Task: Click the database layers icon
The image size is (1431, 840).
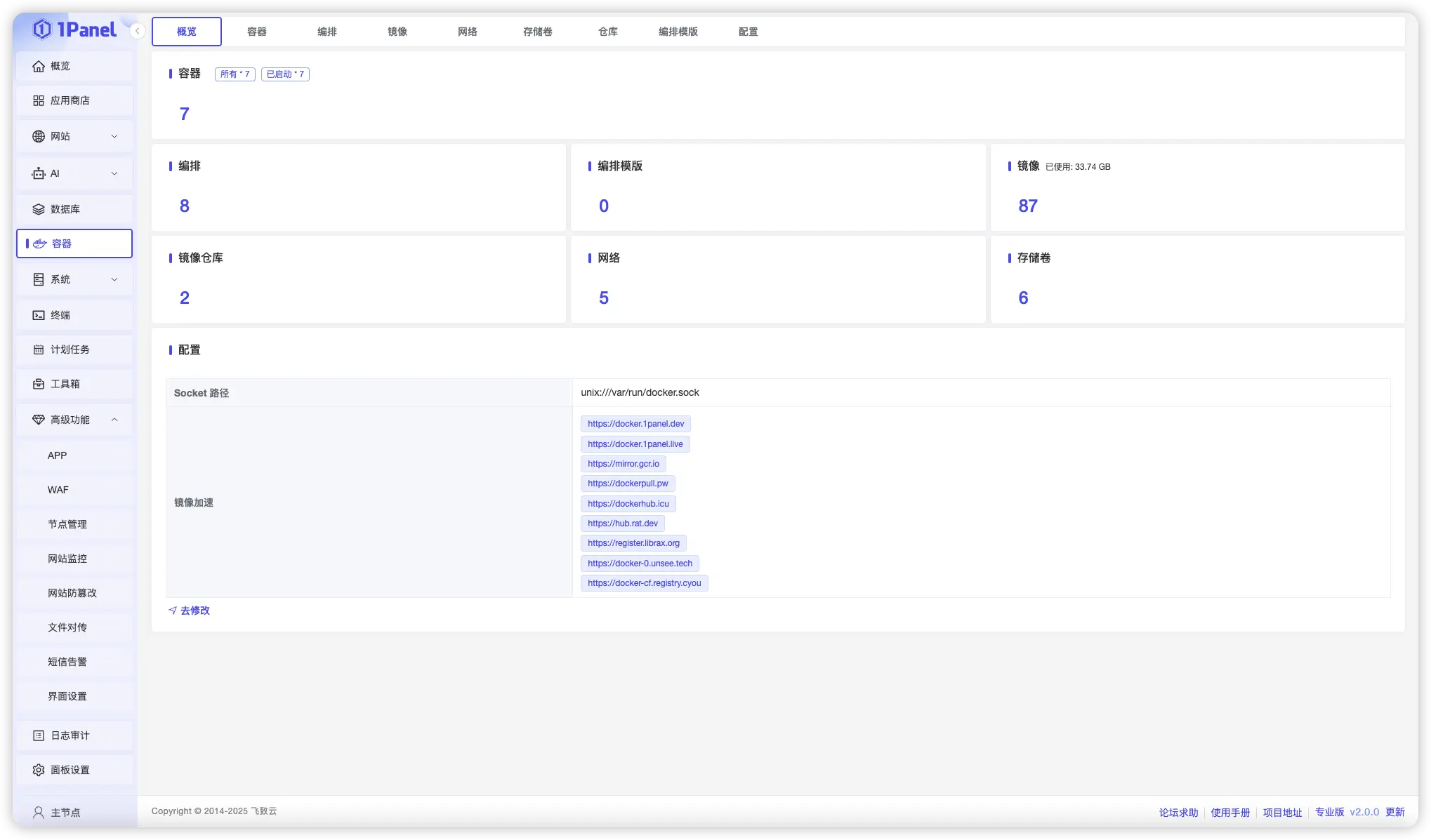Action: [39, 209]
